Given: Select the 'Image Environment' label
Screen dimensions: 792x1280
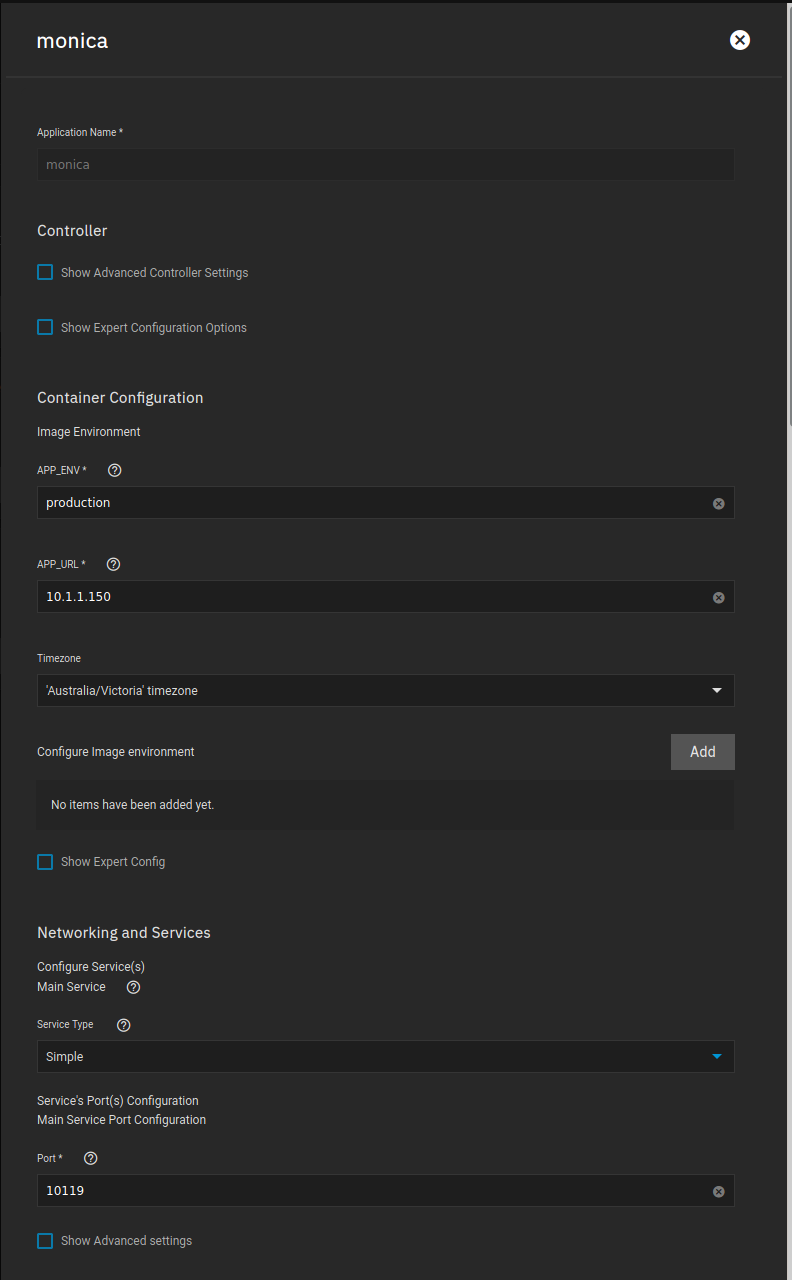Looking at the screenshot, I should tap(89, 432).
